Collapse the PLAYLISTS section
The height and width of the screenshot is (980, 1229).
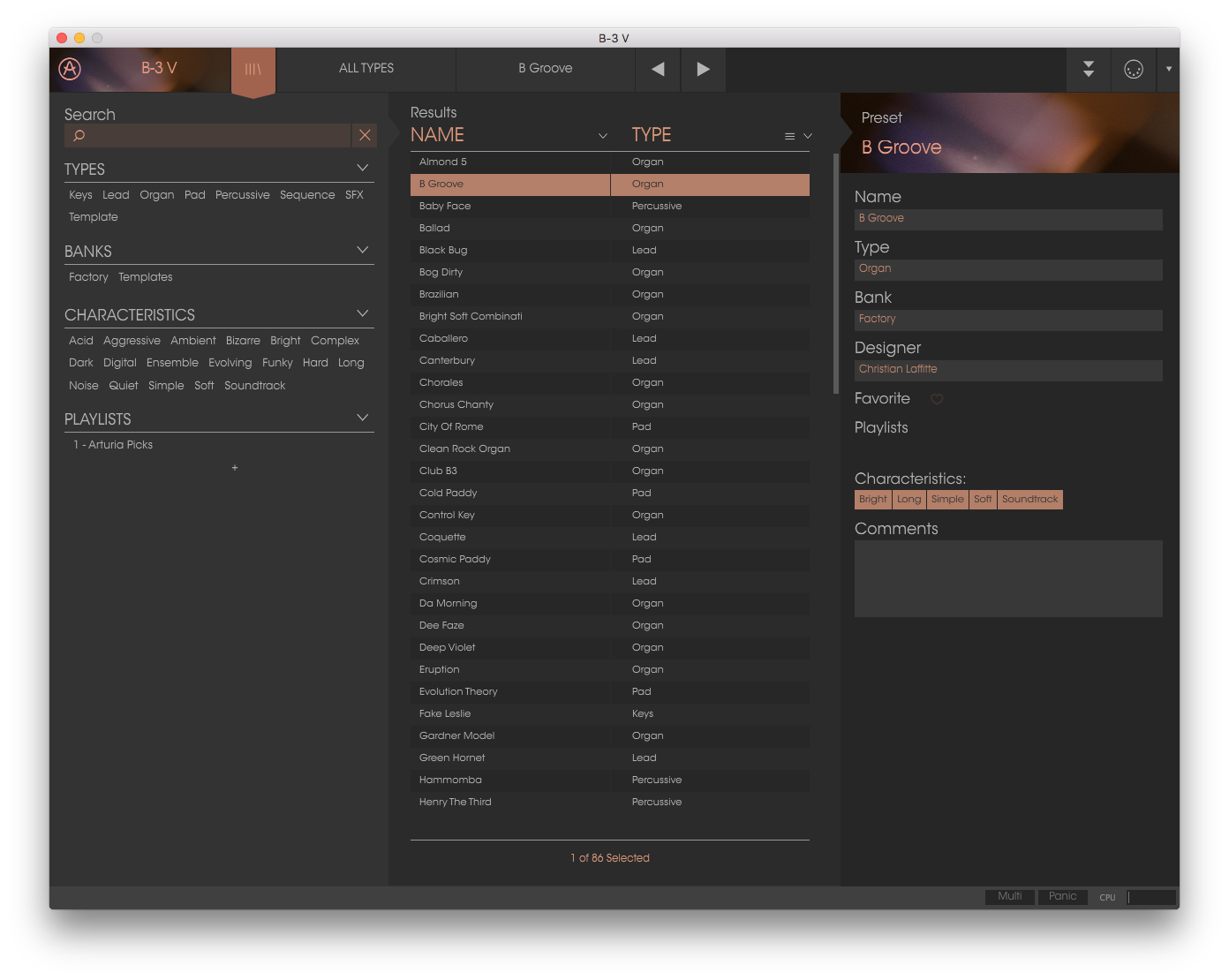[x=362, y=418]
